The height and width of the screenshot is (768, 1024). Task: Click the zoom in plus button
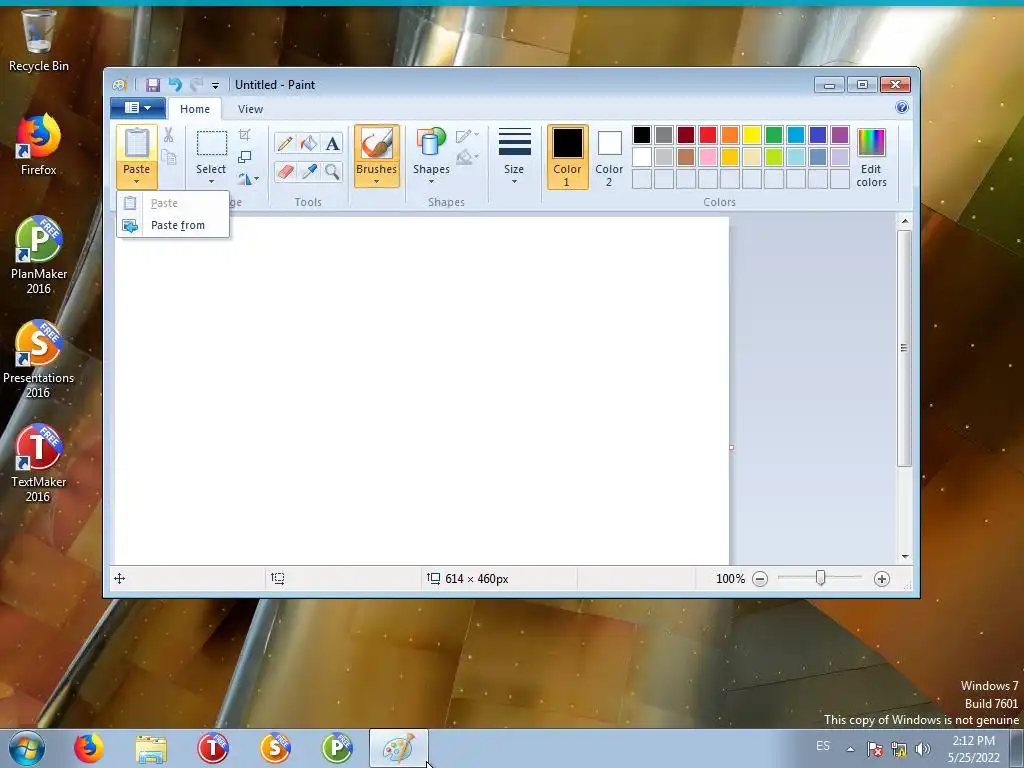[x=882, y=579]
